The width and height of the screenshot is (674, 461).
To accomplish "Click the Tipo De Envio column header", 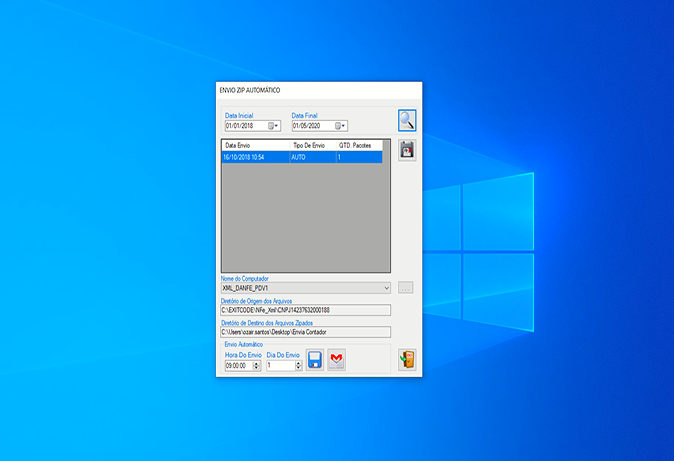I will point(313,145).
